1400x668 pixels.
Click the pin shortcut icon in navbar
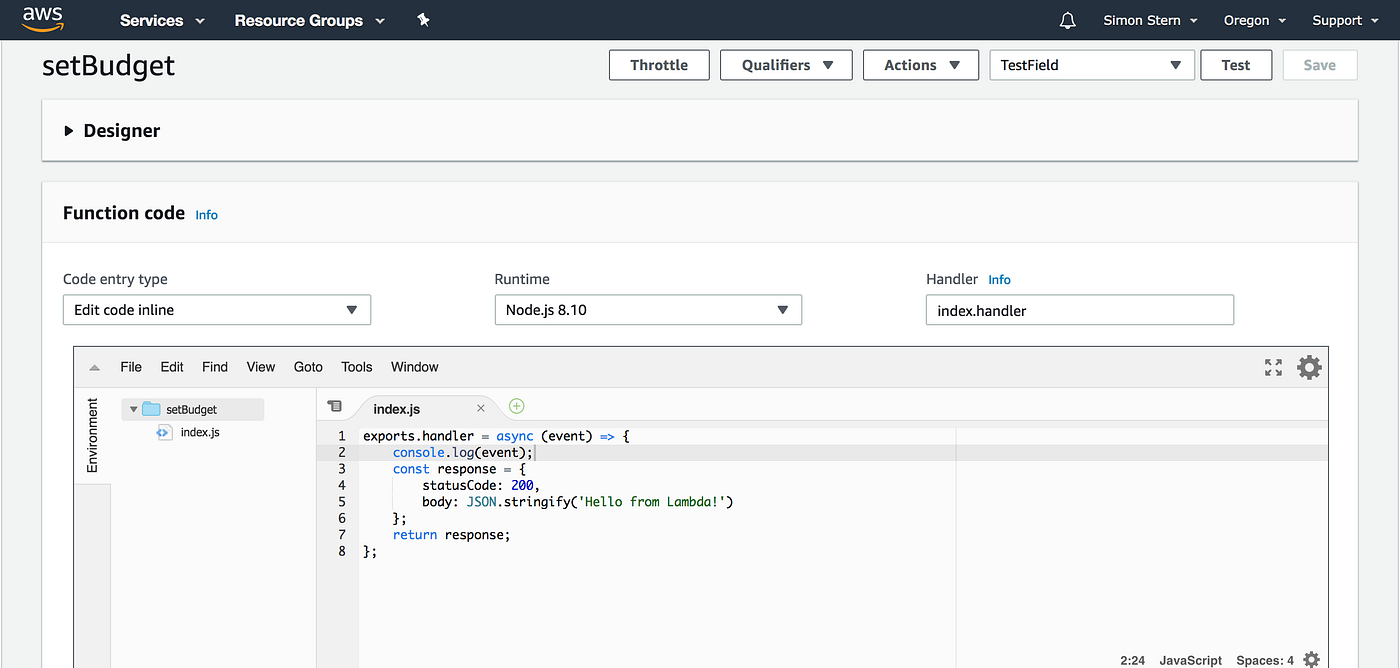click(423, 20)
